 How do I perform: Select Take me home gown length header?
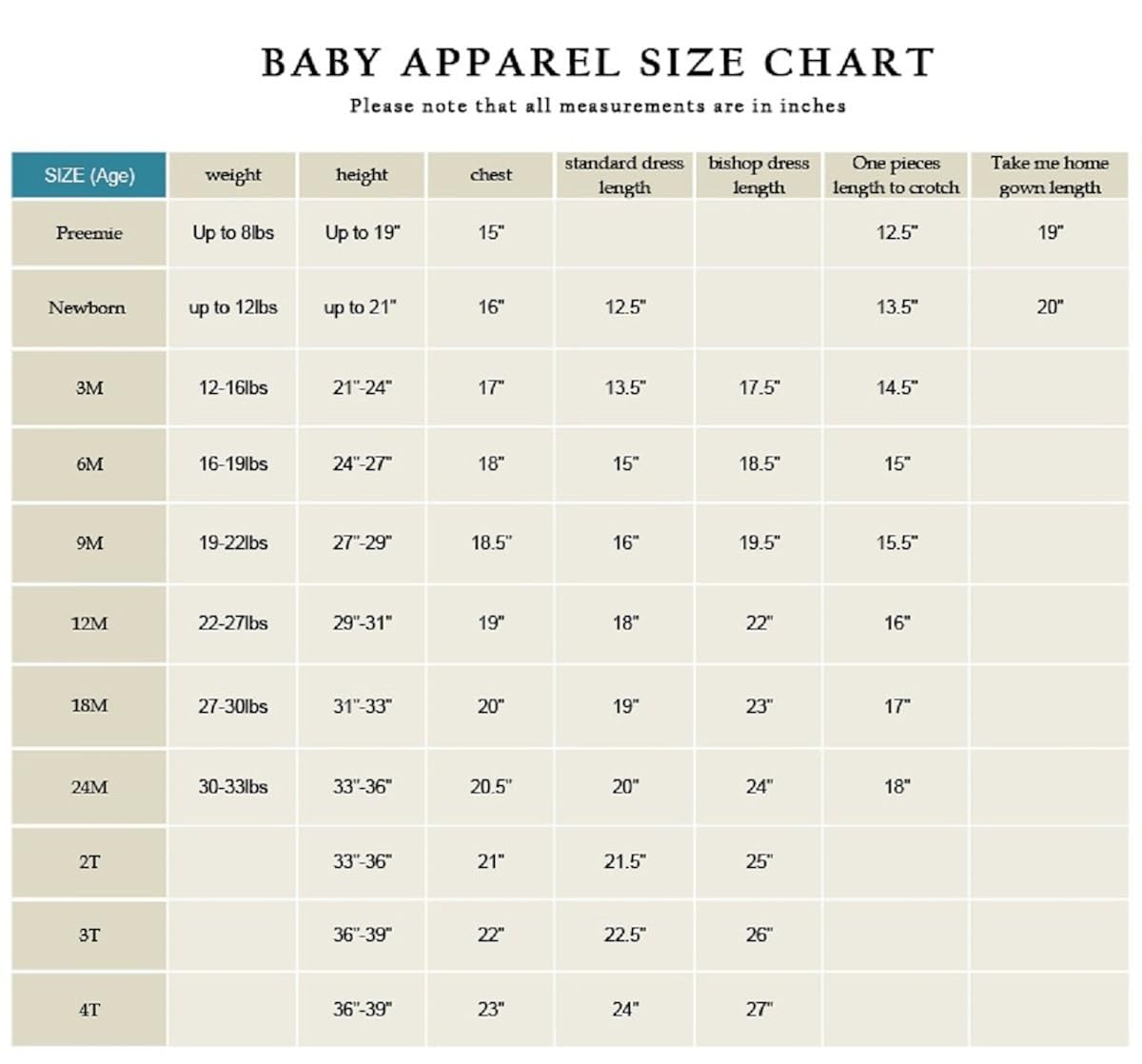point(1049,175)
